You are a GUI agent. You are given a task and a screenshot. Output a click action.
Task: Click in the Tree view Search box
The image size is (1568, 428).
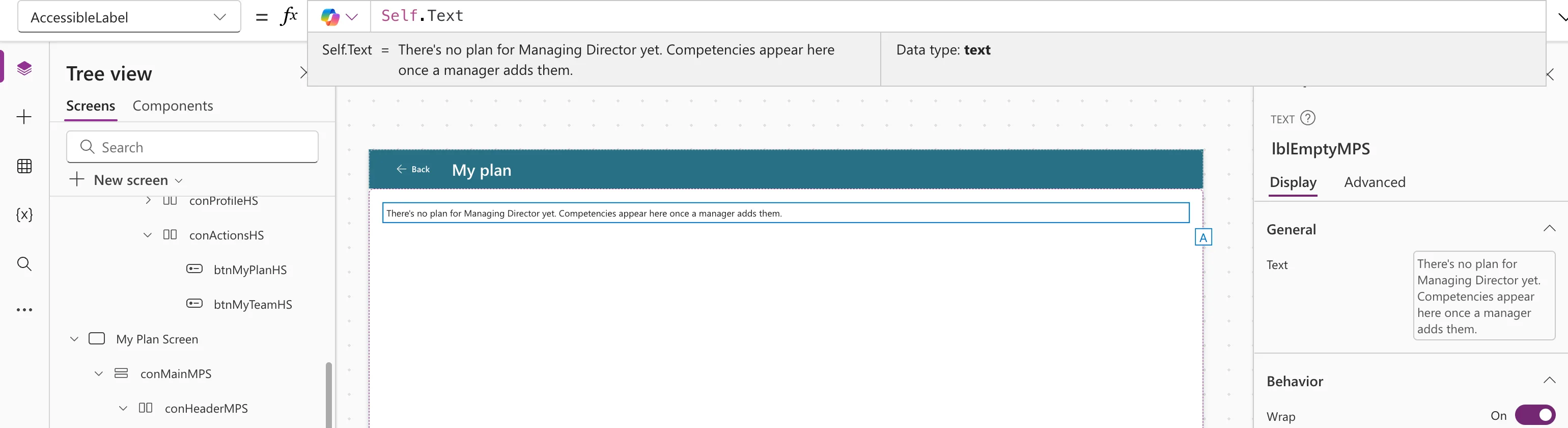click(192, 147)
